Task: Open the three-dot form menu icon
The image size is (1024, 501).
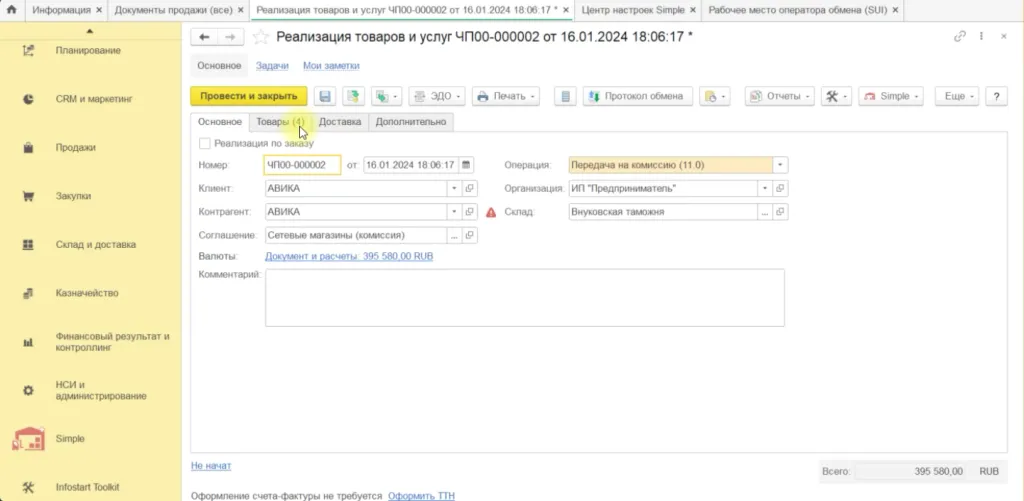Action: [x=981, y=37]
